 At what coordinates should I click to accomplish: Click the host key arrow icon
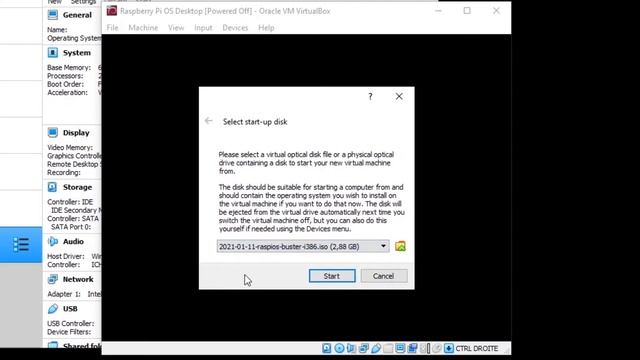click(449, 348)
